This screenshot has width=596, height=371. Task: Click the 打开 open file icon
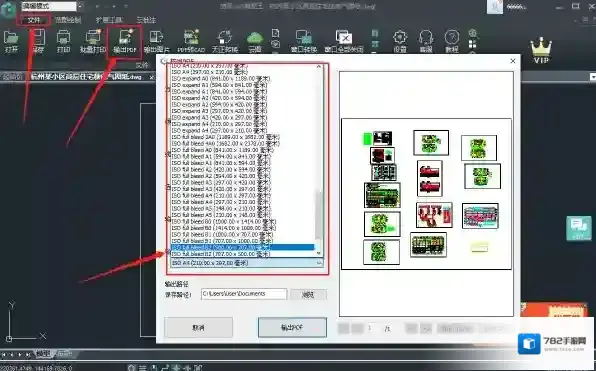pos(11,41)
